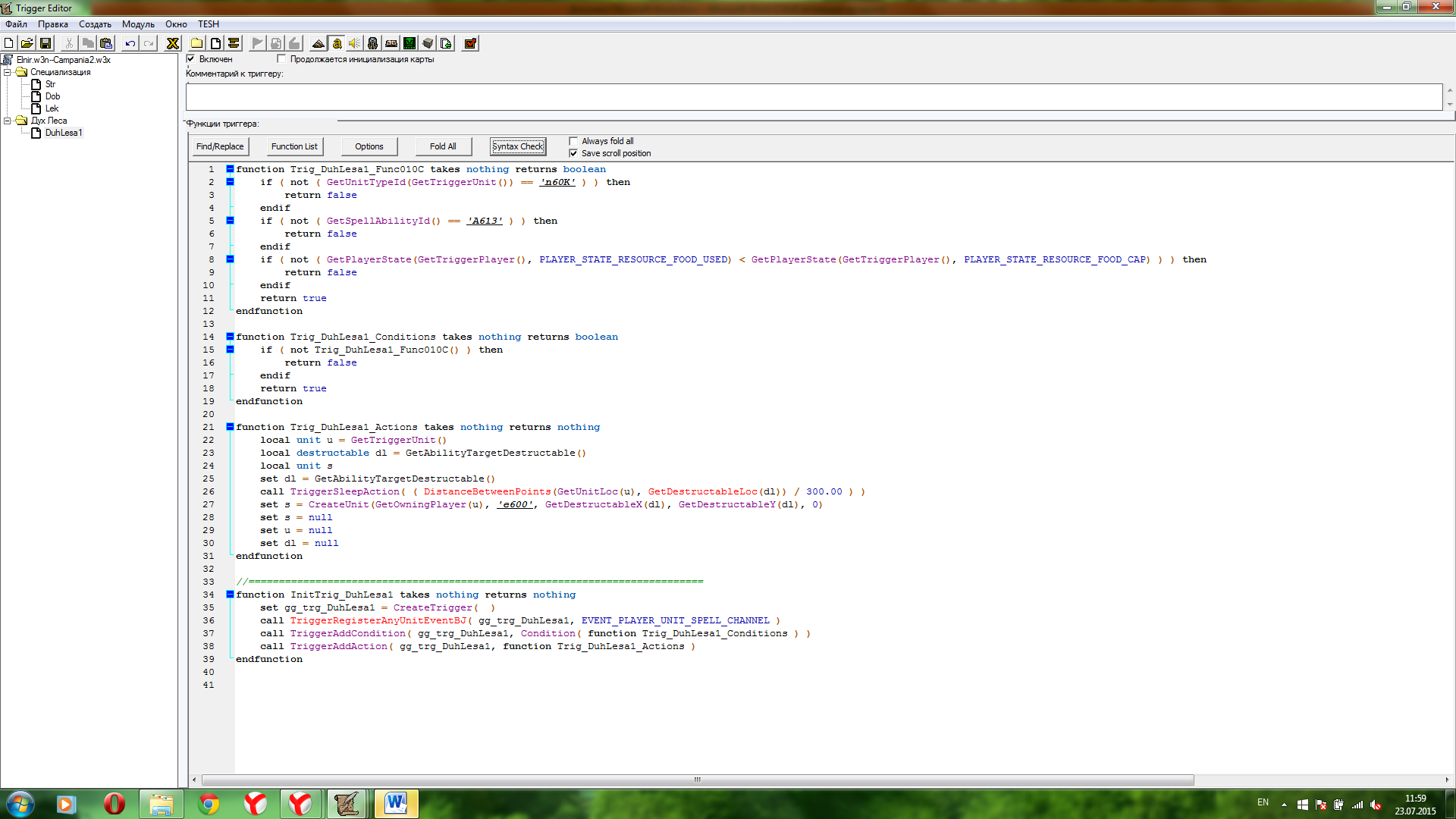Toggle the Включен checkbox

pos(191,58)
